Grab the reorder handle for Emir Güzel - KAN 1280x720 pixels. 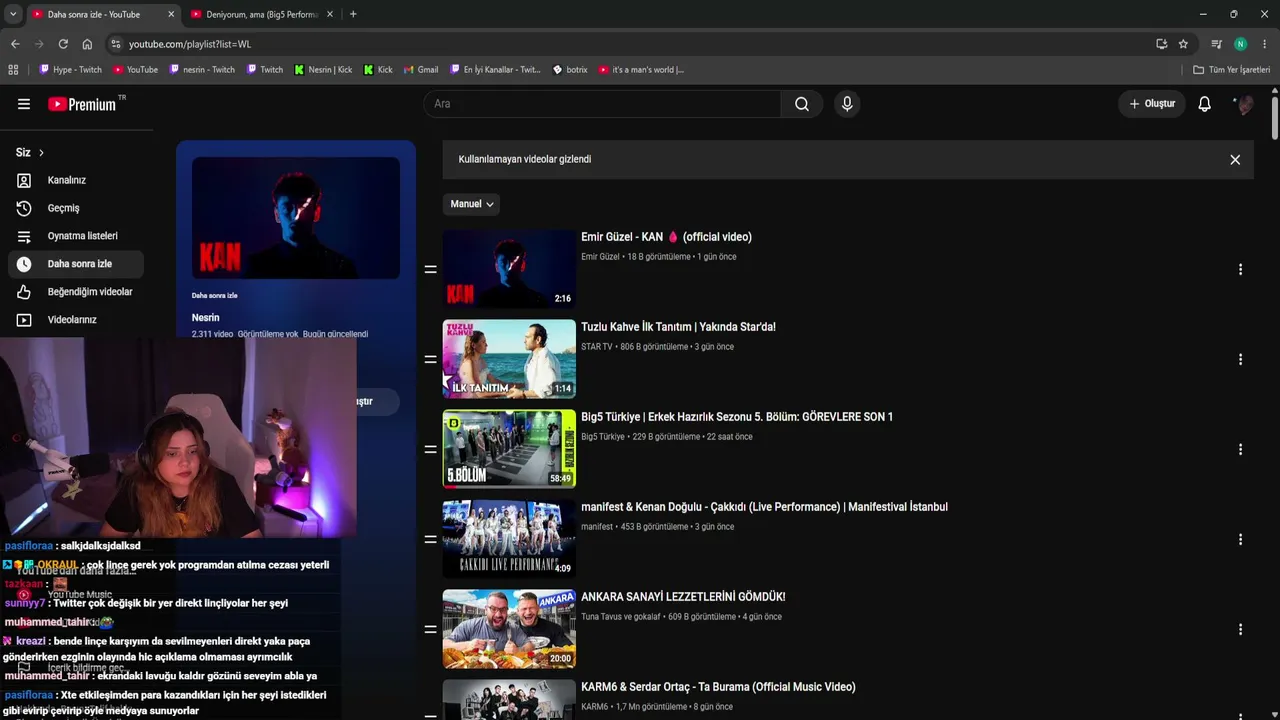431,269
